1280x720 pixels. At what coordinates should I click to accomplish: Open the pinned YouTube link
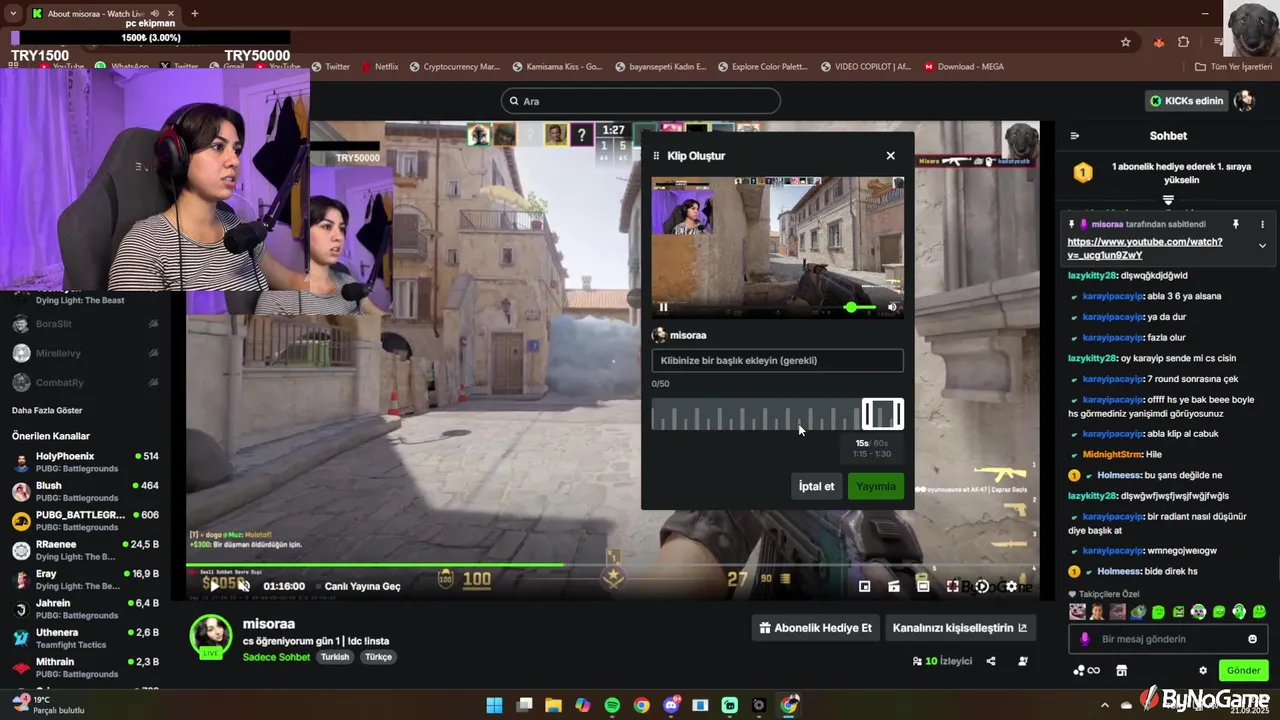(x=1145, y=249)
